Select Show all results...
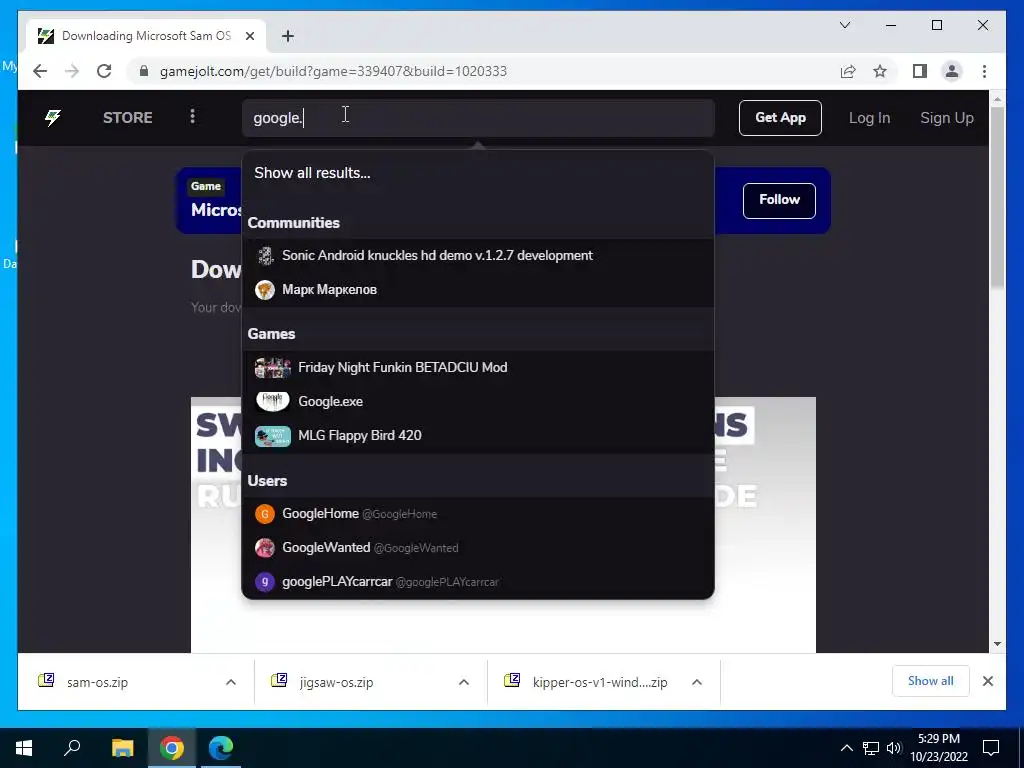The image size is (1024, 768). (312, 173)
